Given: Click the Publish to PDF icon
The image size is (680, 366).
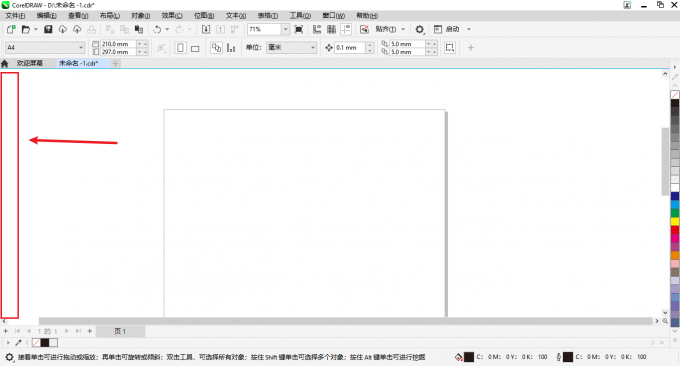Looking at the screenshot, I should [235, 29].
